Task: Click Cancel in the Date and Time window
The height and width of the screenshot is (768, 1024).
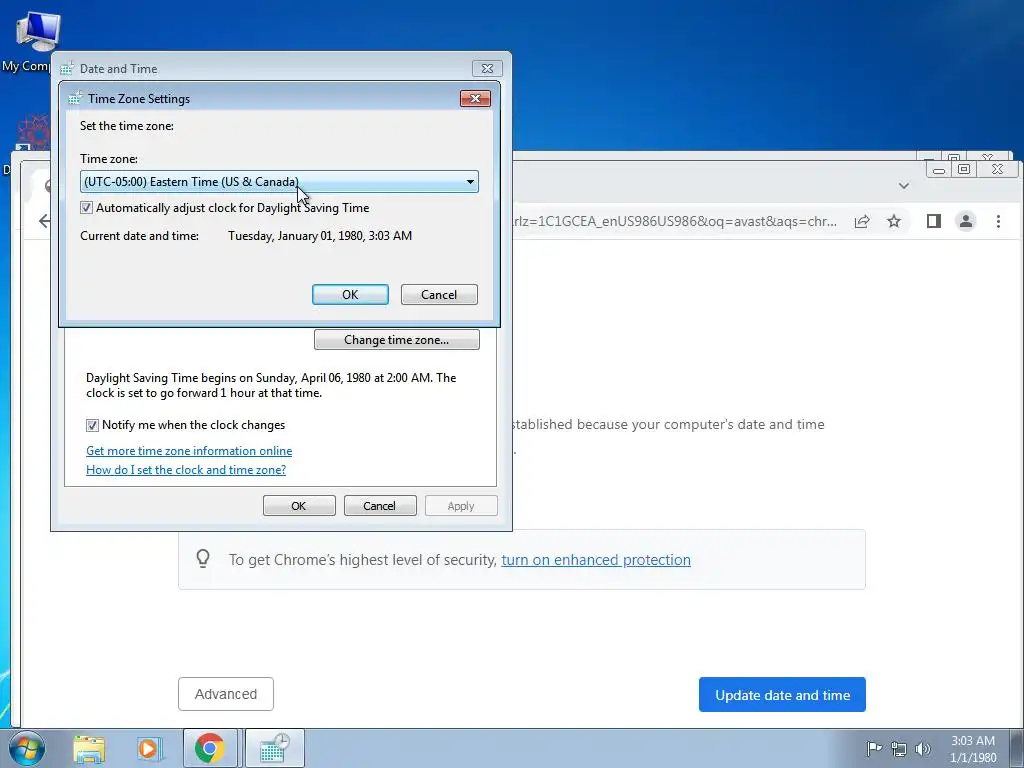Action: [380, 505]
